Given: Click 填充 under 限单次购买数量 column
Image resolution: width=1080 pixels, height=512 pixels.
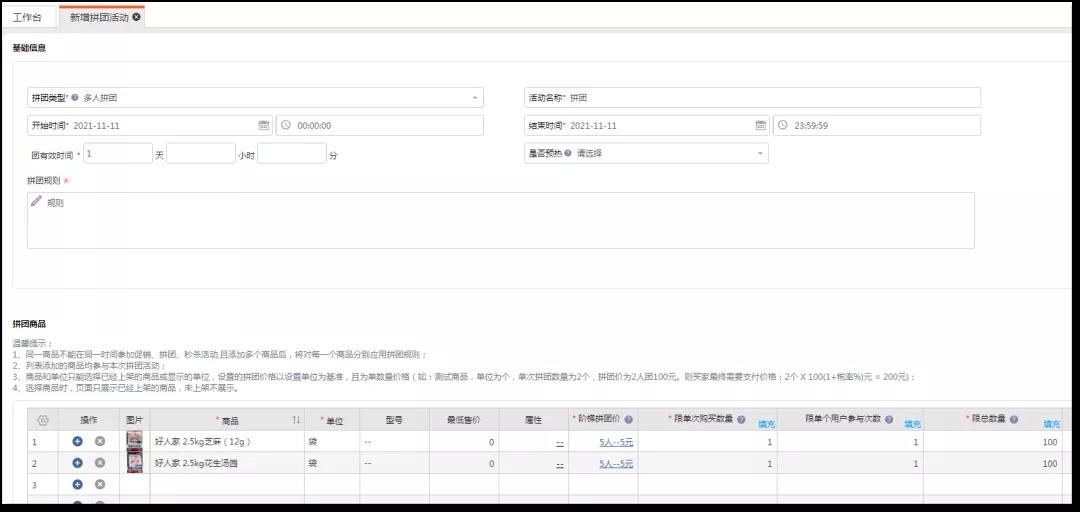Looking at the screenshot, I should (x=766, y=424).
